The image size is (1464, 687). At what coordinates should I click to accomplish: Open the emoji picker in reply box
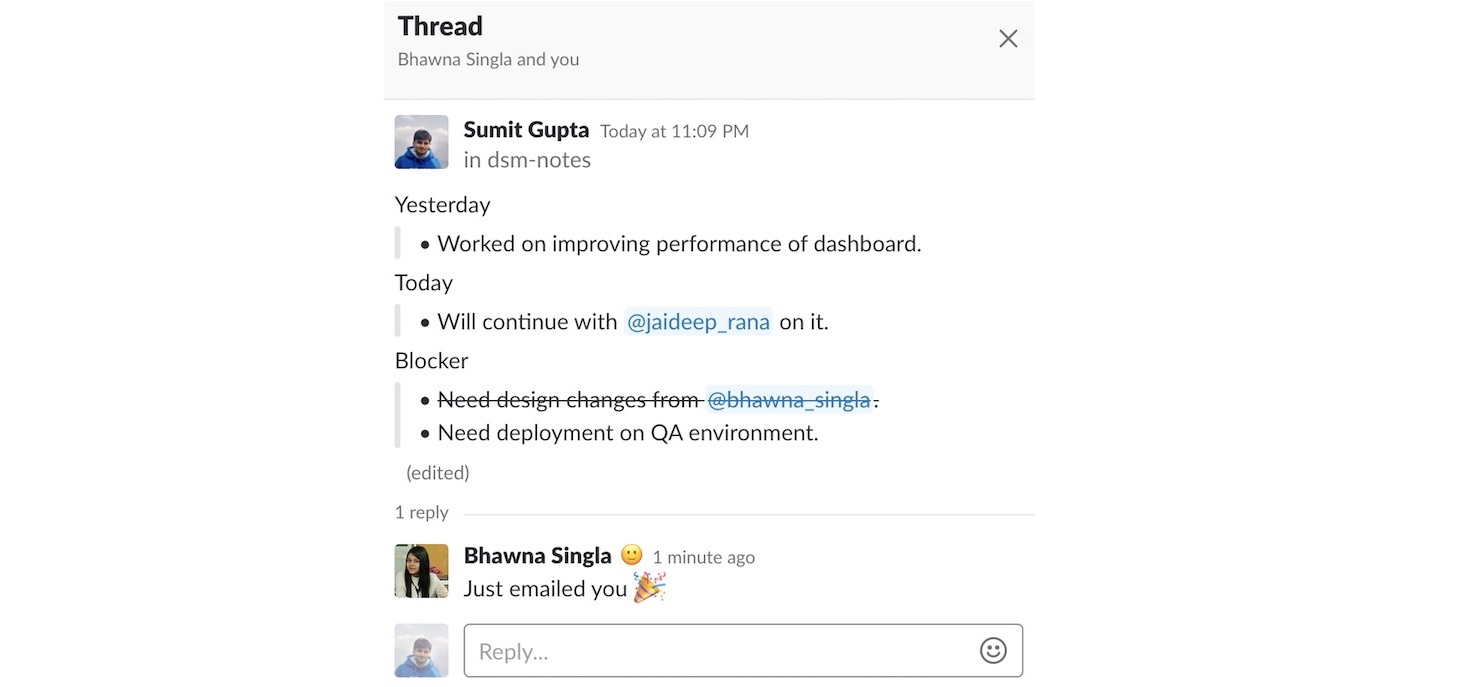pyautogui.click(x=992, y=651)
